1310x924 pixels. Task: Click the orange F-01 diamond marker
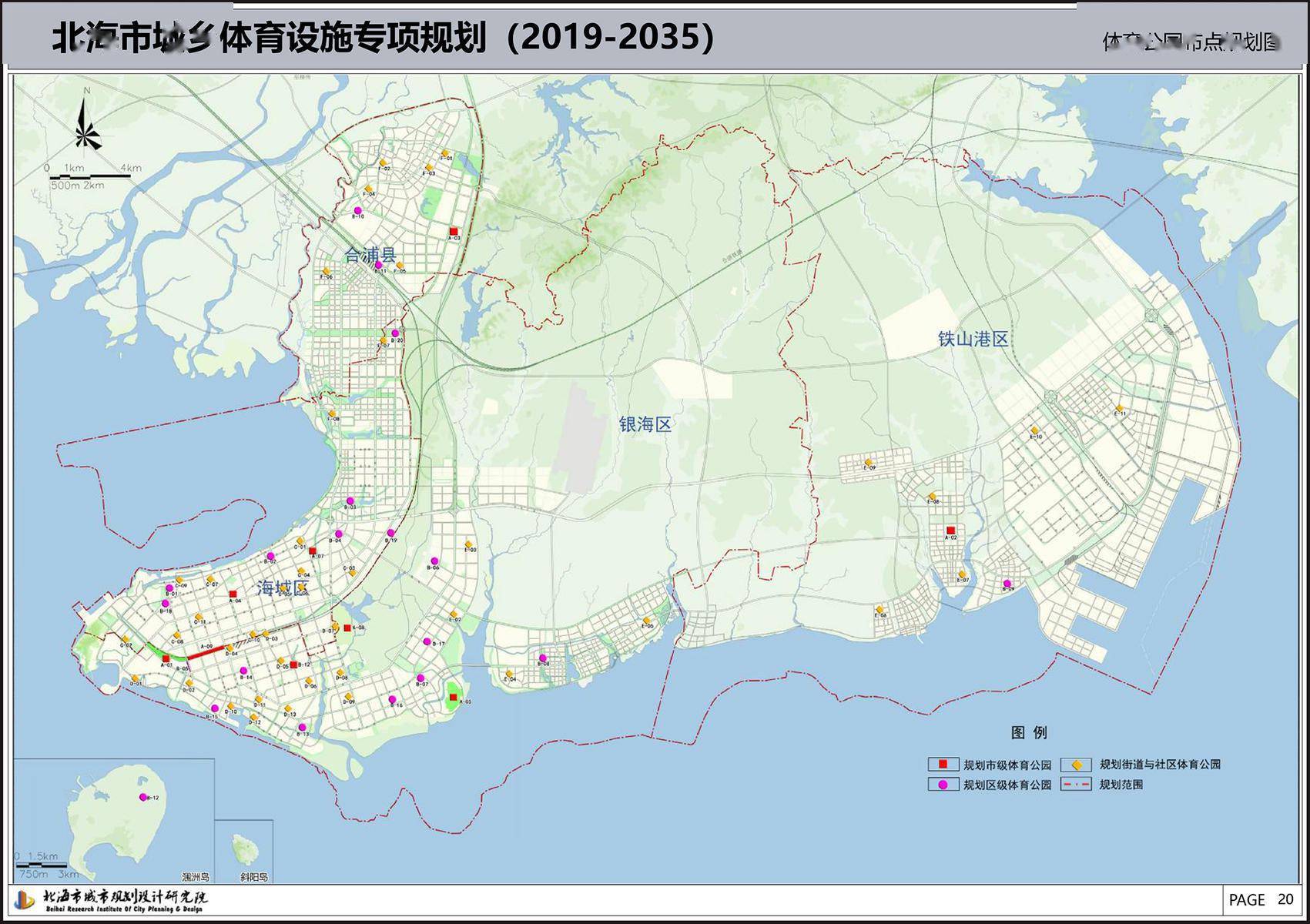[444, 152]
